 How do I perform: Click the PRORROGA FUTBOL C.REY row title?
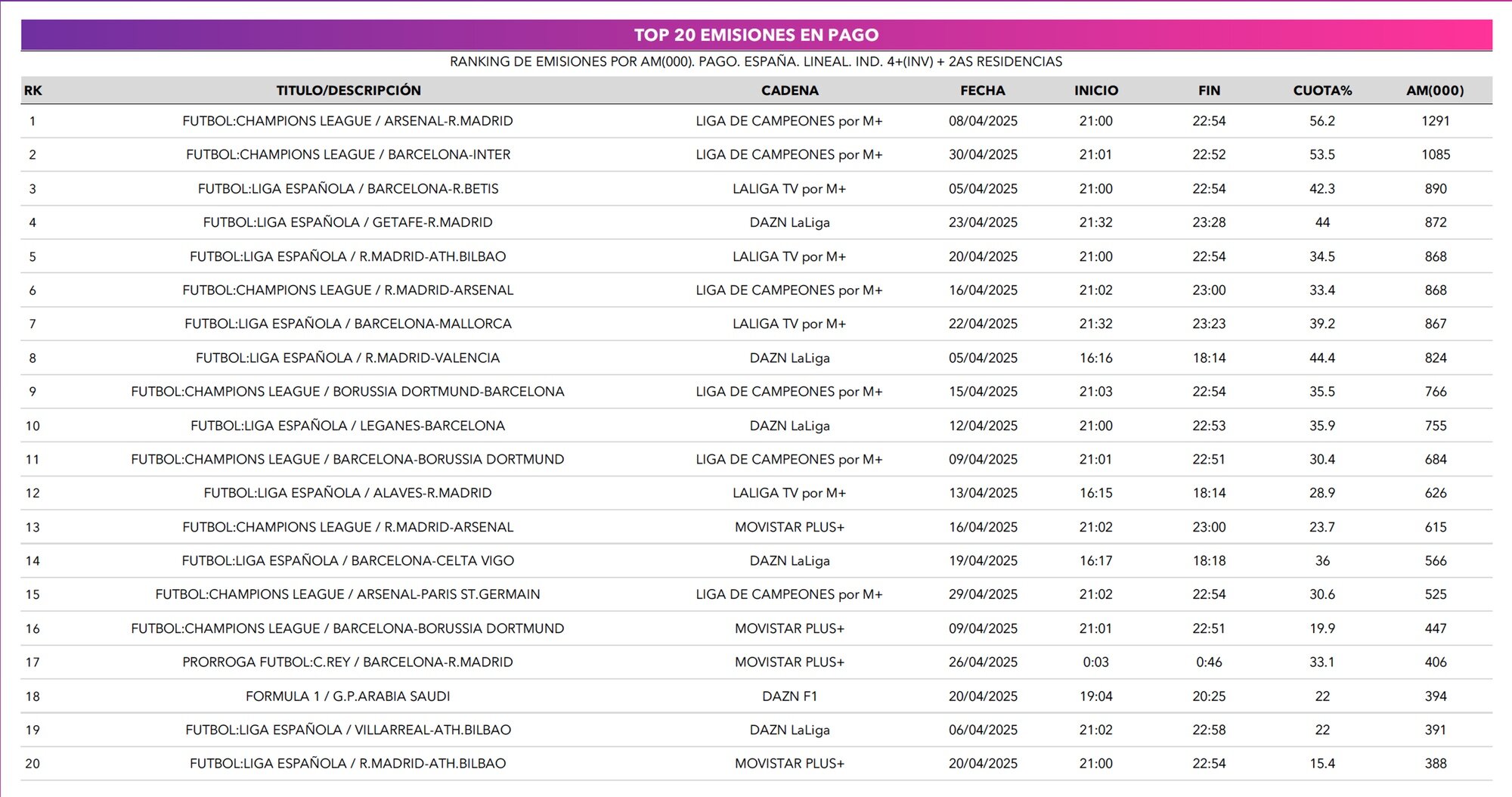coord(348,662)
